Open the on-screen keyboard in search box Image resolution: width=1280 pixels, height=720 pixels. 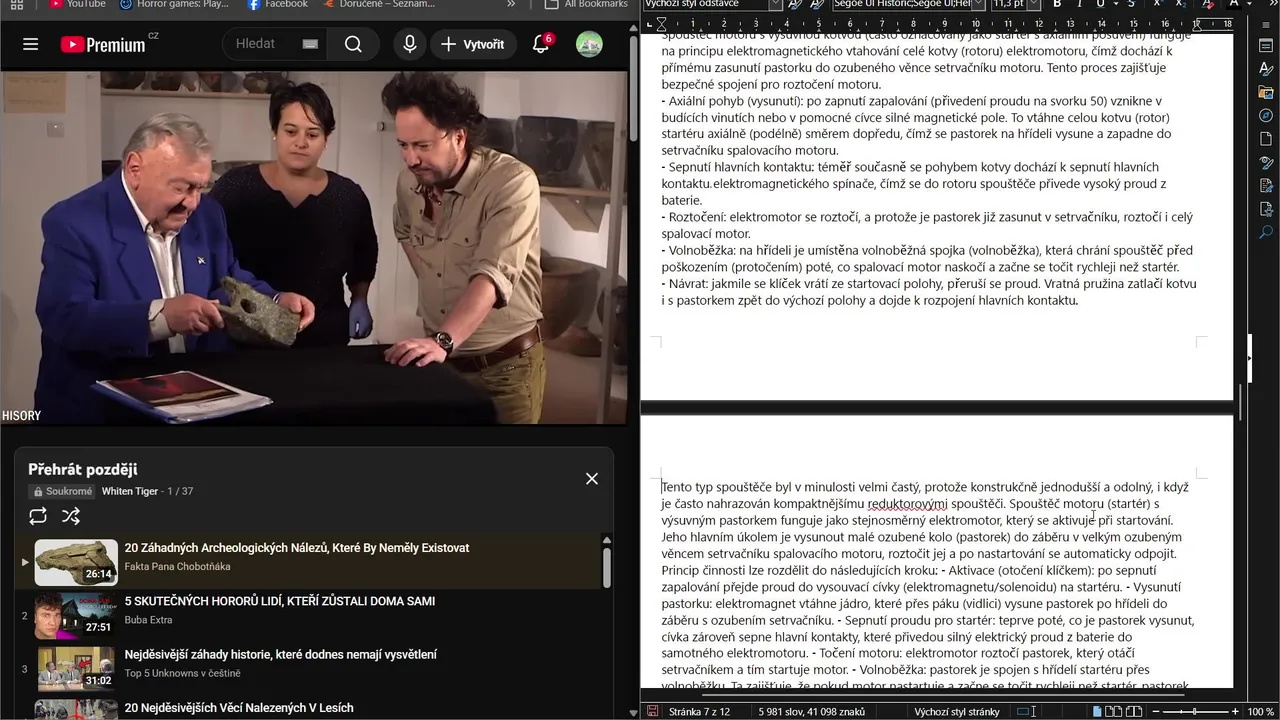click(310, 44)
